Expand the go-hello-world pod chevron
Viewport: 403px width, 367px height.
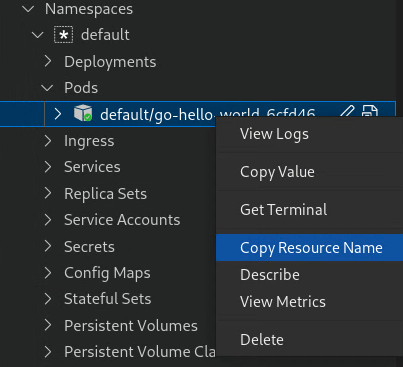(58, 114)
